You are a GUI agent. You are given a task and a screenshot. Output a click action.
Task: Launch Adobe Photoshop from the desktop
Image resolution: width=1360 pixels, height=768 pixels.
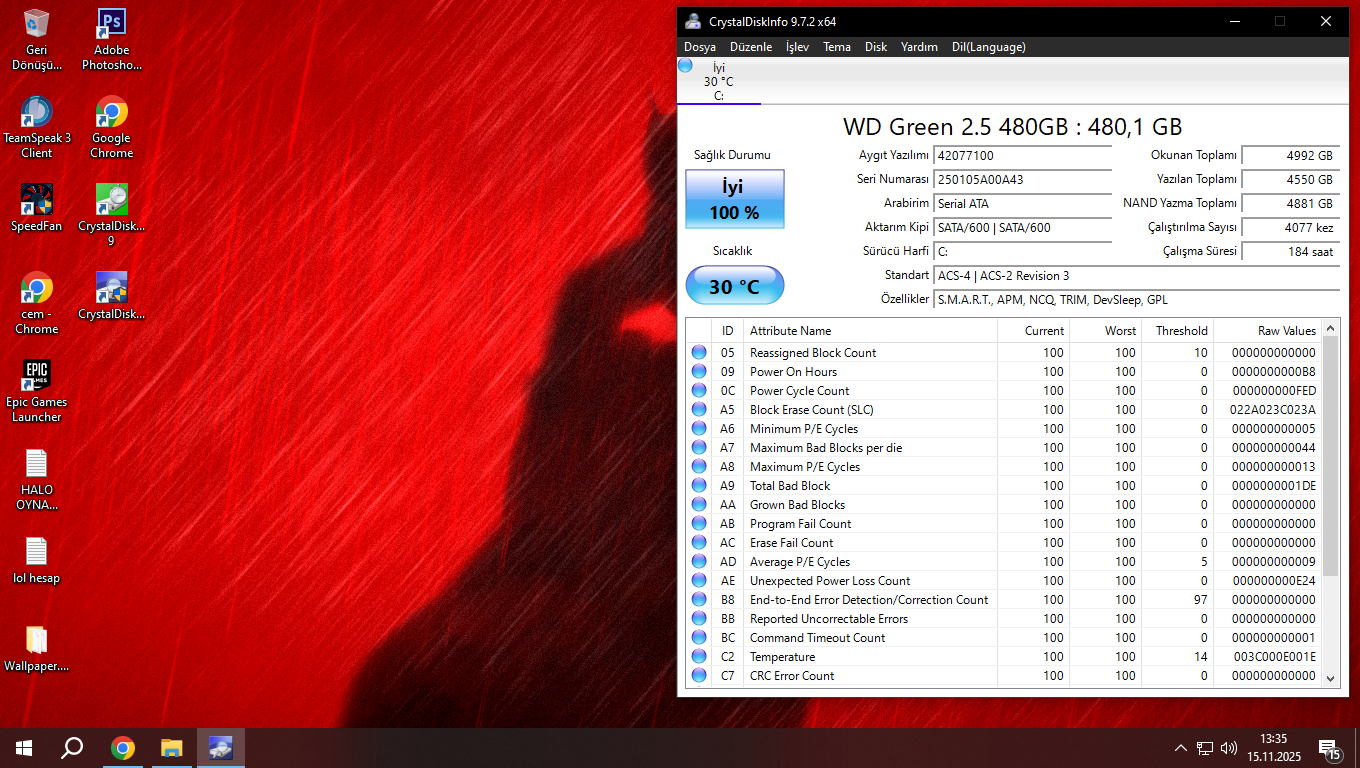pos(111,39)
